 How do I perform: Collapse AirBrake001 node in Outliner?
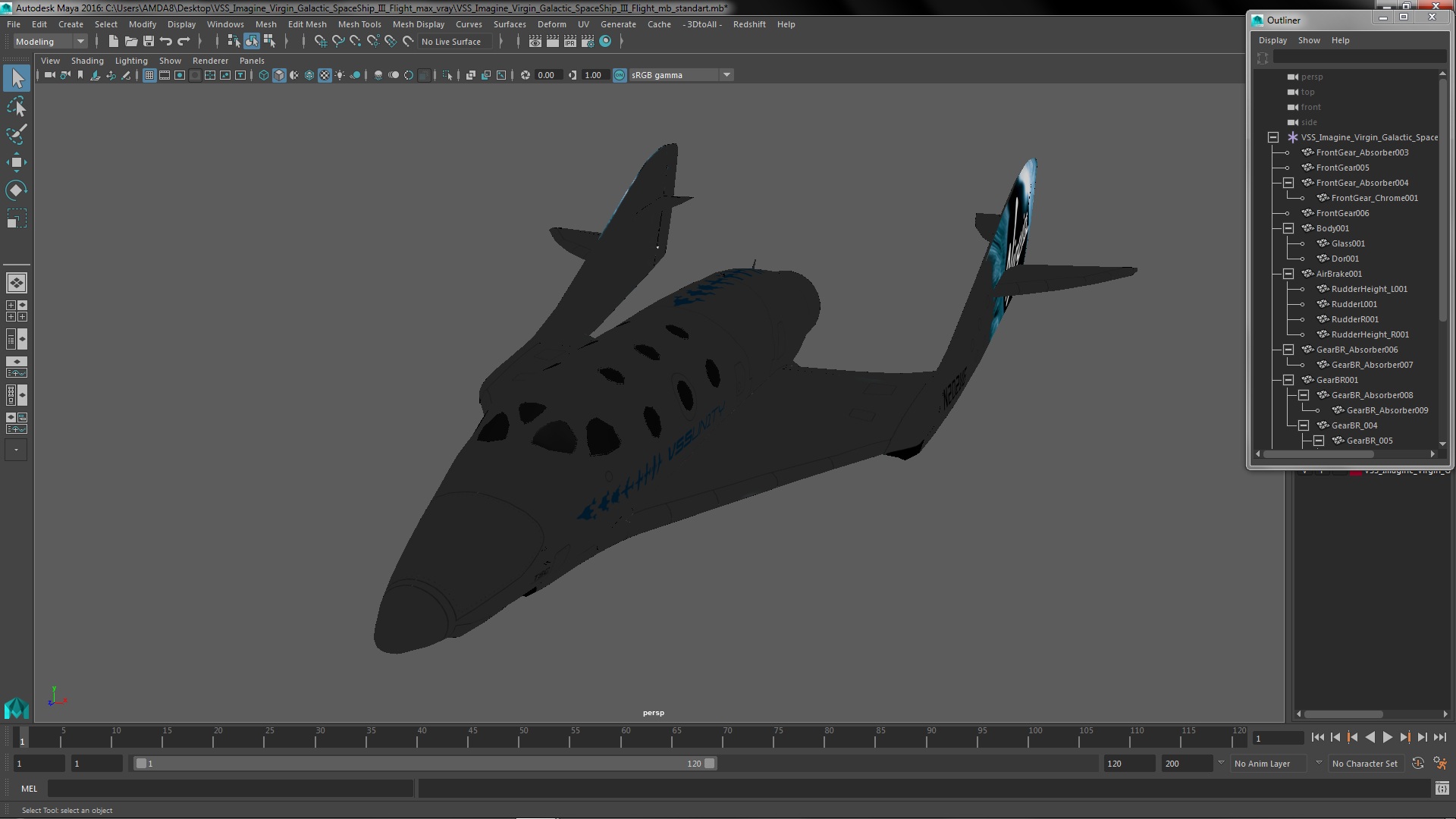coord(1288,274)
